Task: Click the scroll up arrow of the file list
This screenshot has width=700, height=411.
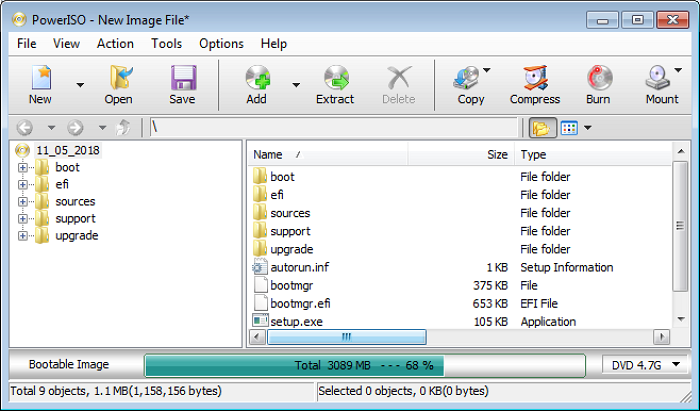Action: pyautogui.click(x=681, y=151)
